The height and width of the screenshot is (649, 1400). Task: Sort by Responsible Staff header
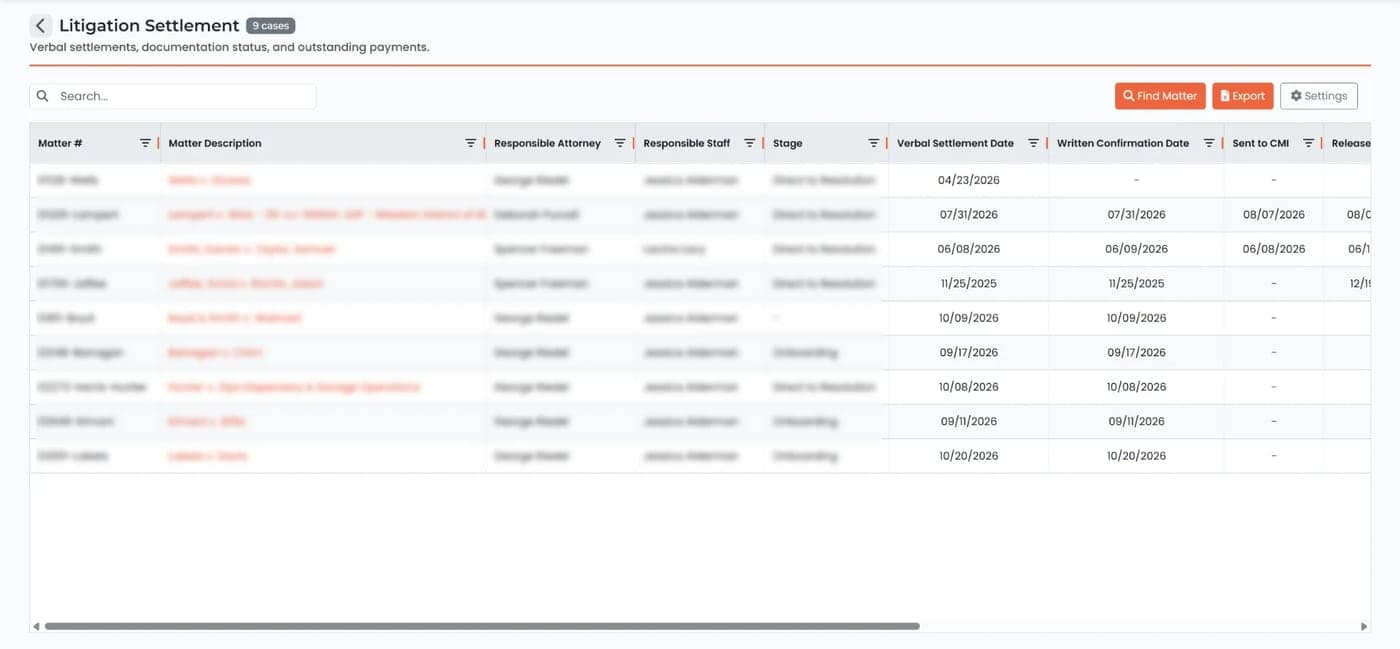coord(687,143)
